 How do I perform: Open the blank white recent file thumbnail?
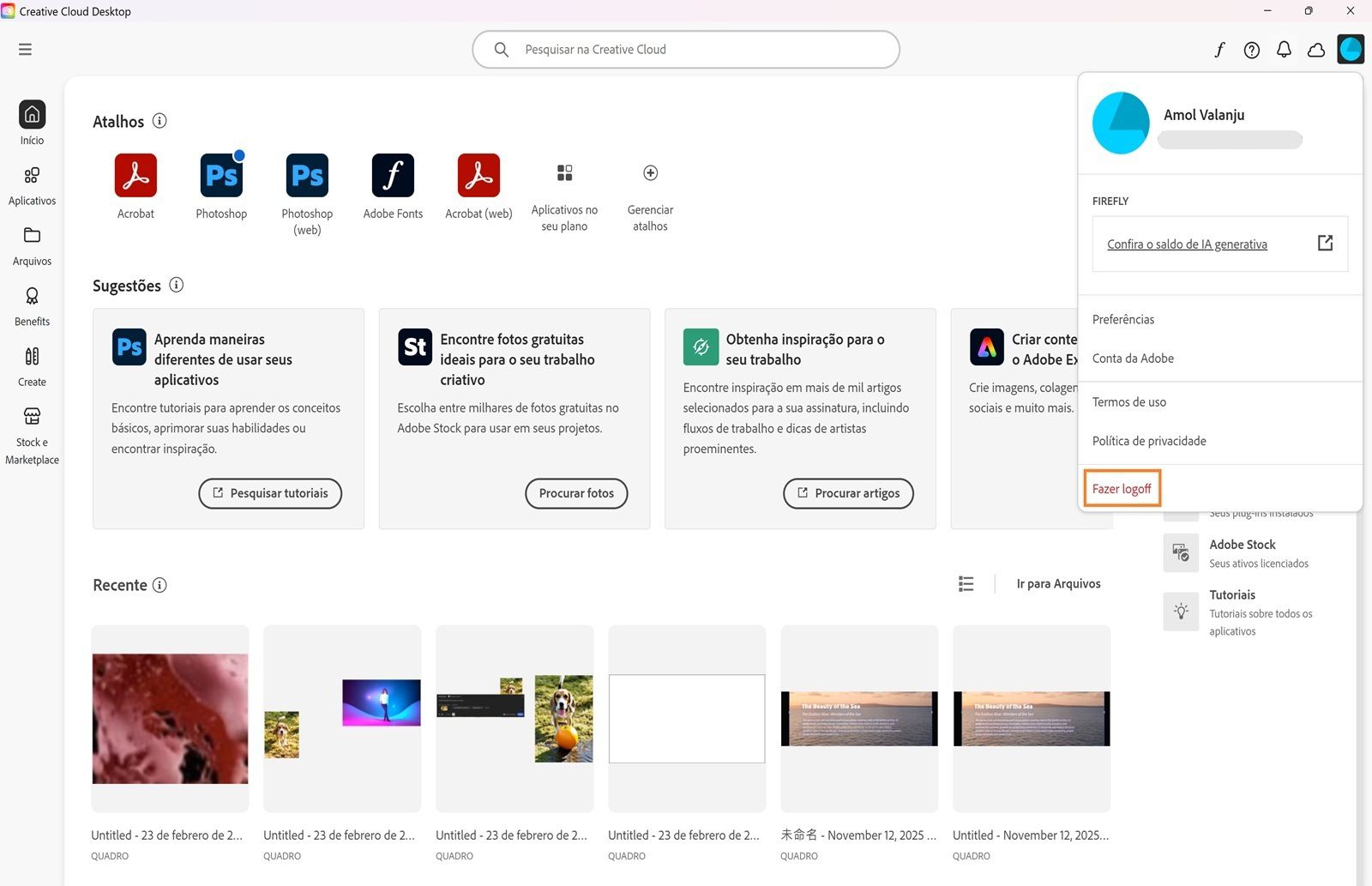point(687,719)
